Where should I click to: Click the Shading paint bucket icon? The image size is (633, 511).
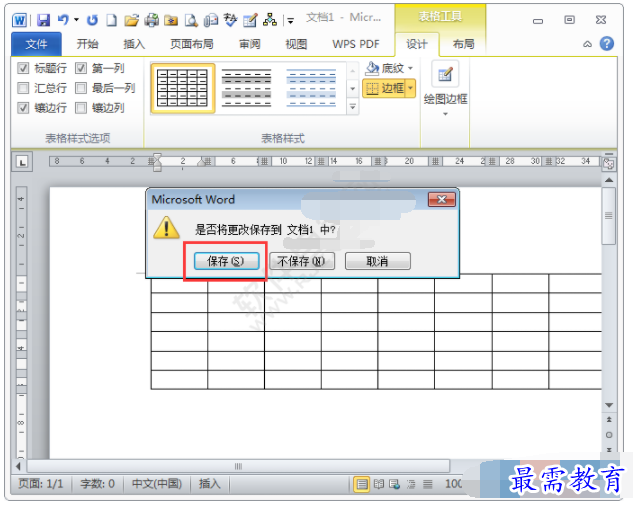(372, 68)
